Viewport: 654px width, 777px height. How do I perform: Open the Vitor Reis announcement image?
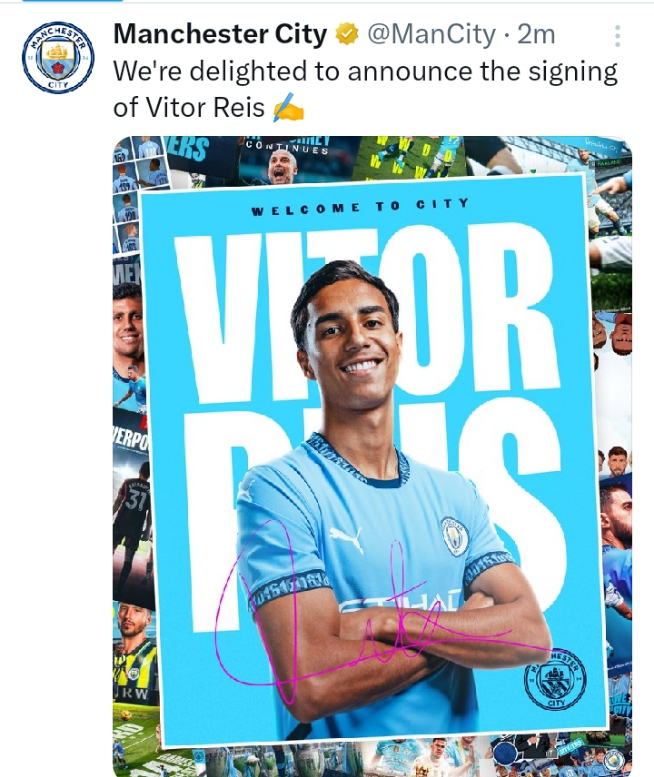tap(373, 456)
